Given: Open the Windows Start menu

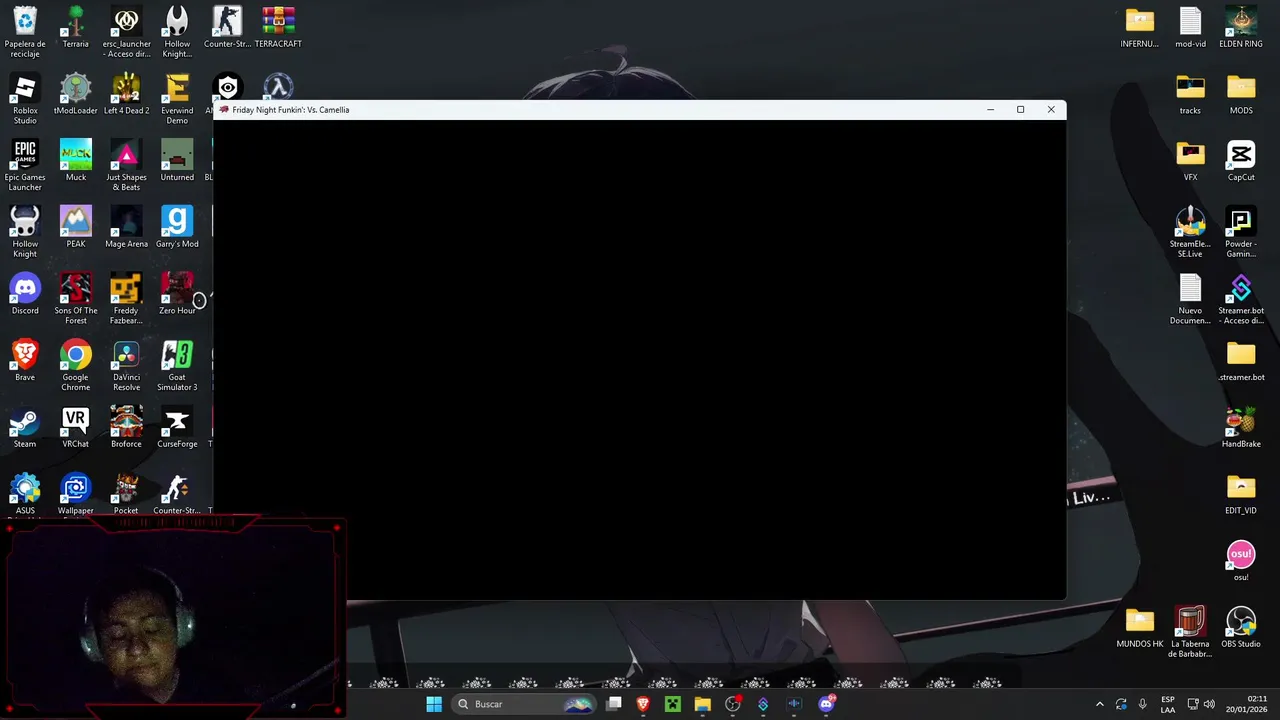Looking at the screenshot, I should tap(434, 704).
